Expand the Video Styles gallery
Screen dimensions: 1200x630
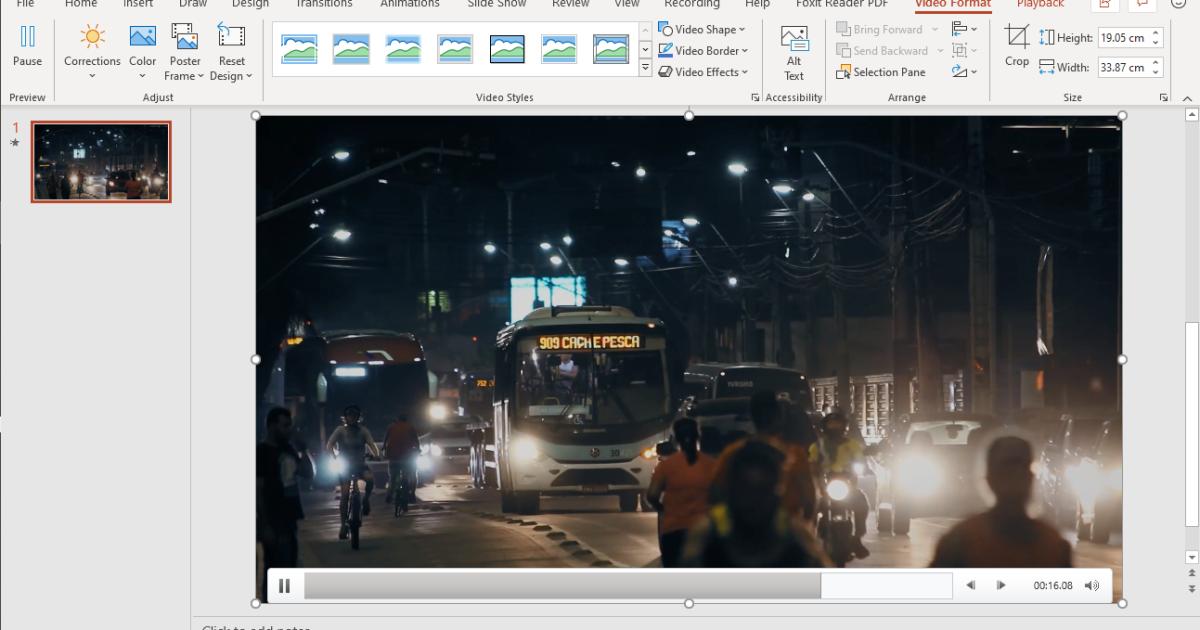(x=645, y=69)
